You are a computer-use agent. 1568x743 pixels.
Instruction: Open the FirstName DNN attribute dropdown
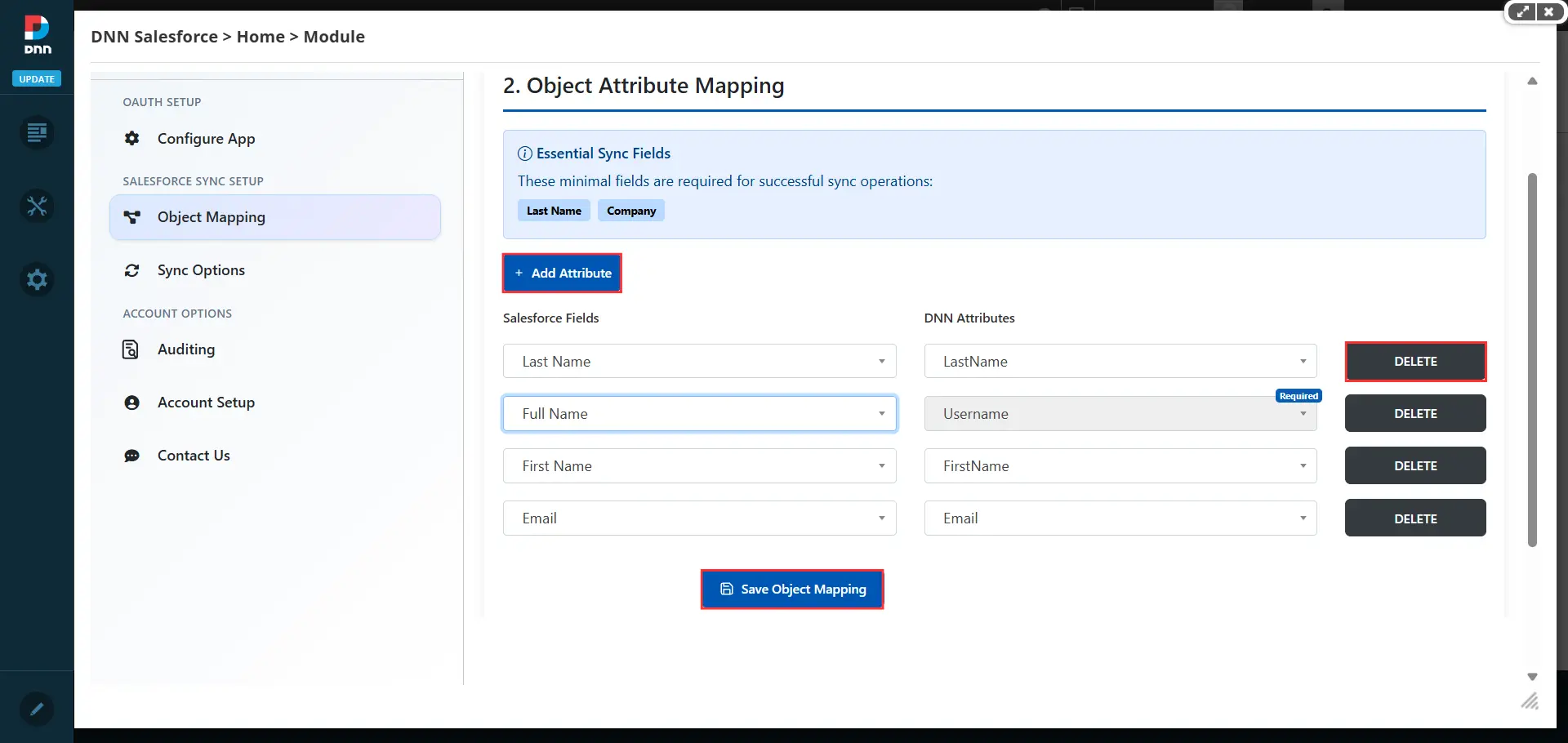coord(1120,465)
